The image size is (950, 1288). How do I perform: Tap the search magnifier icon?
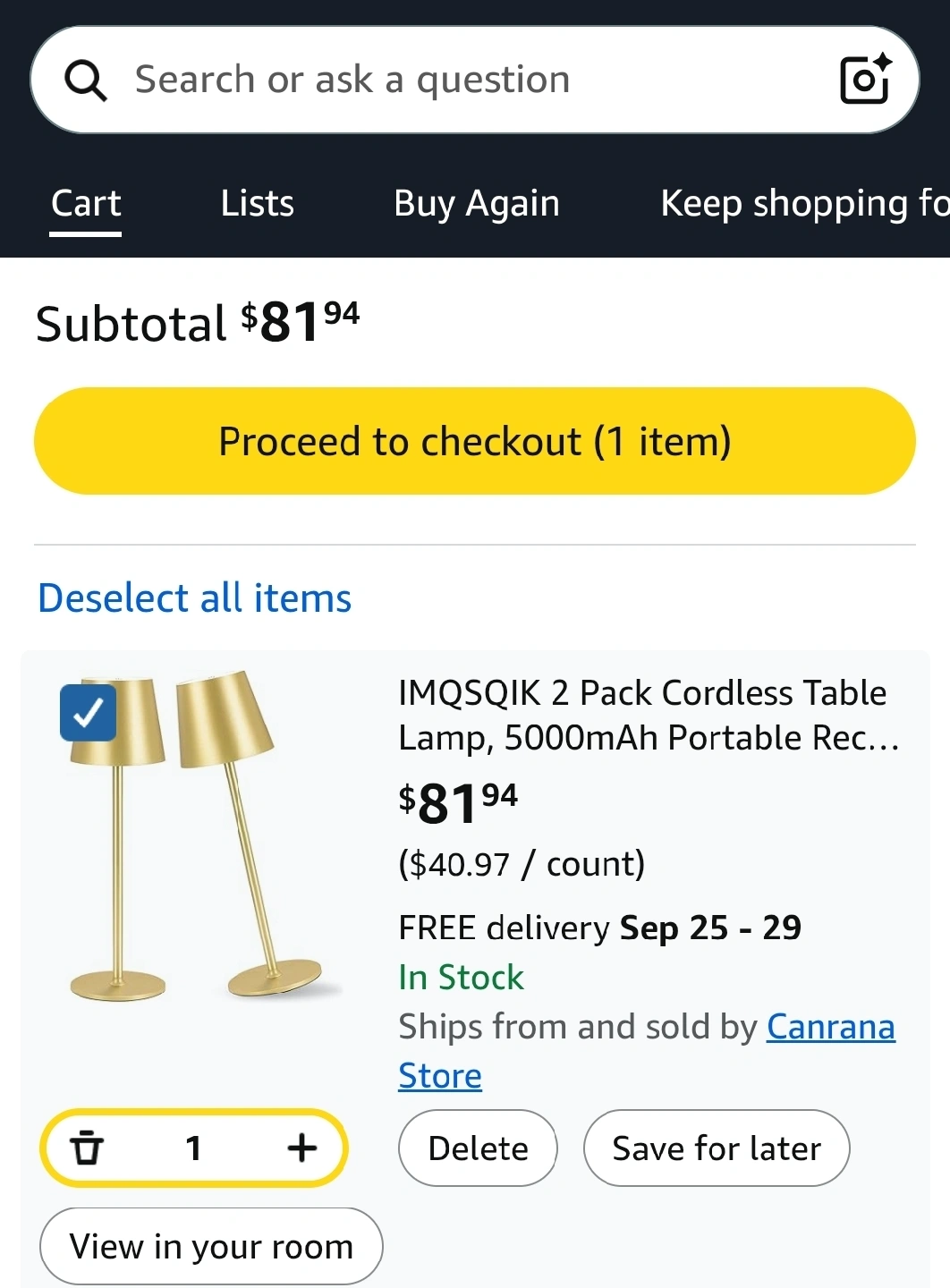pyautogui.click(x=86, y=80)
